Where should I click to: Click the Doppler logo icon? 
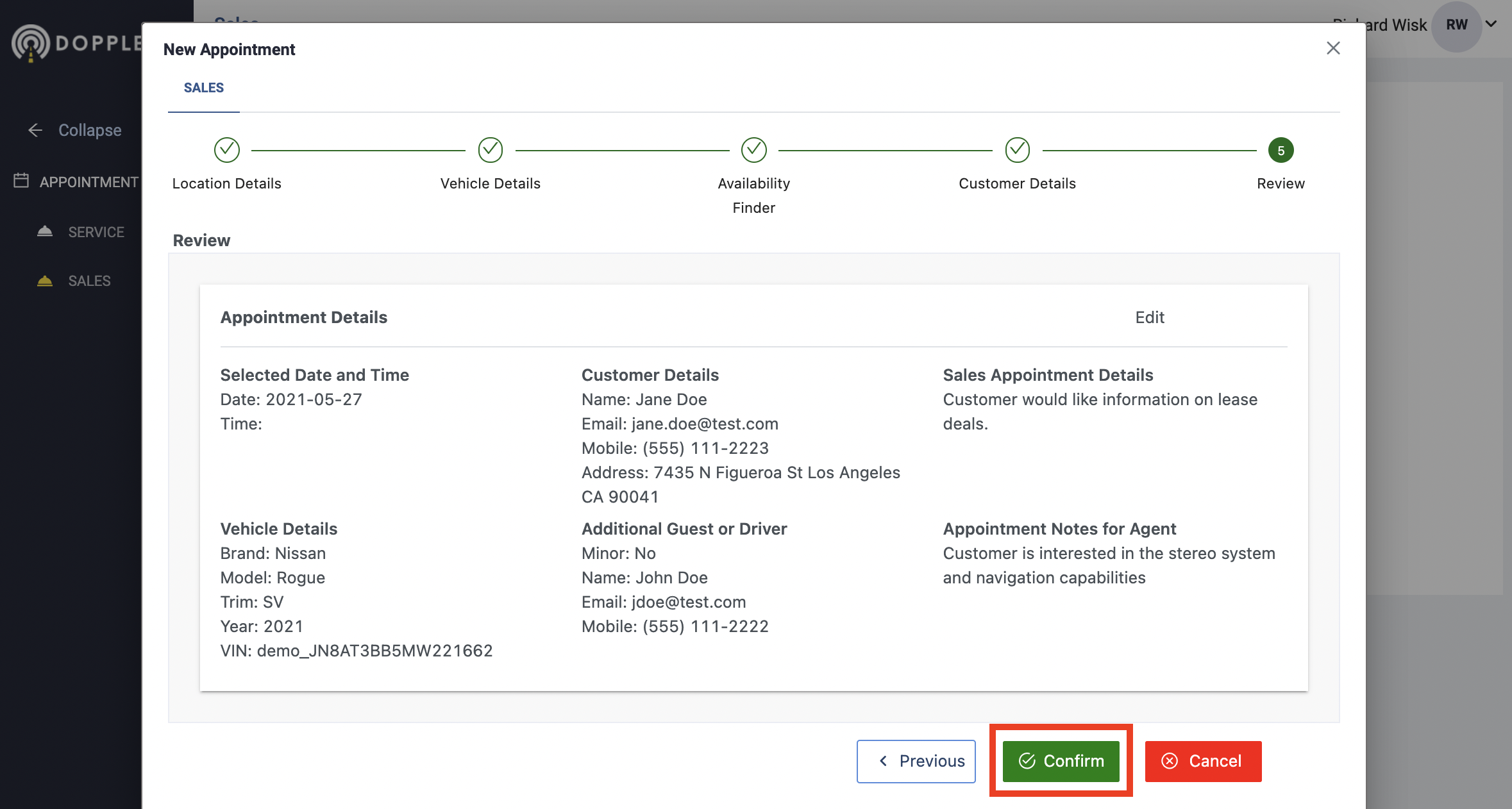point(31,43)
